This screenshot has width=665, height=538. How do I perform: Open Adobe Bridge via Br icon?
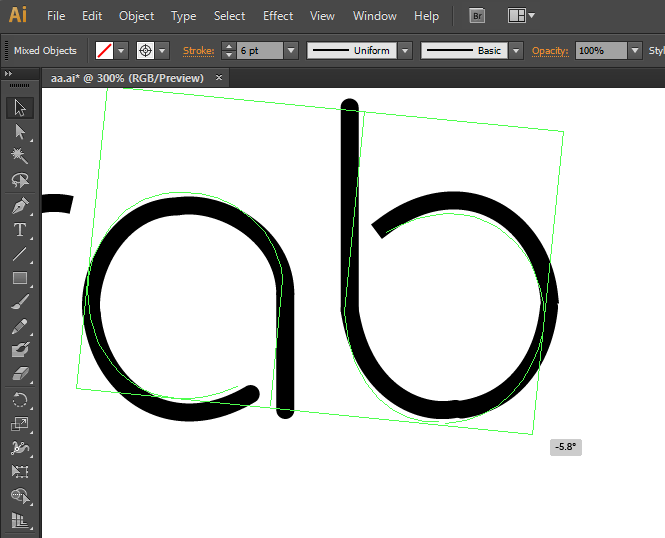477,16
